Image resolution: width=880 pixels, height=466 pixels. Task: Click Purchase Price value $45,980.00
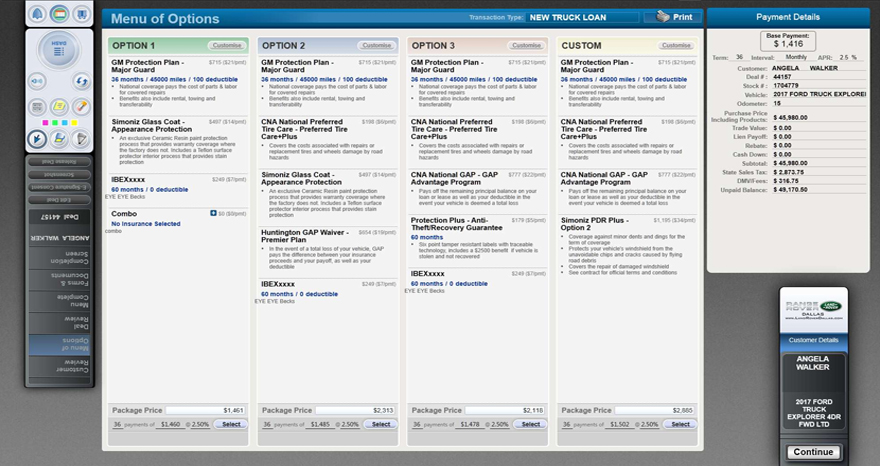(790, 117)
